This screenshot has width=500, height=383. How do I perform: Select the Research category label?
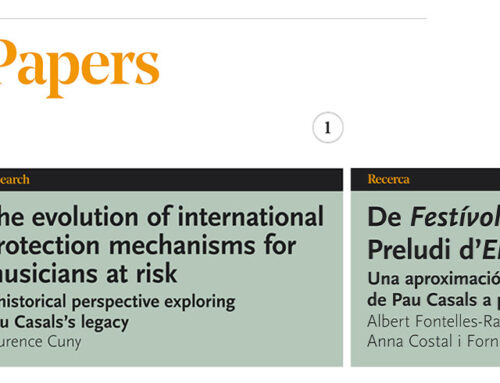pyautogui.click(x=15, y=179)
